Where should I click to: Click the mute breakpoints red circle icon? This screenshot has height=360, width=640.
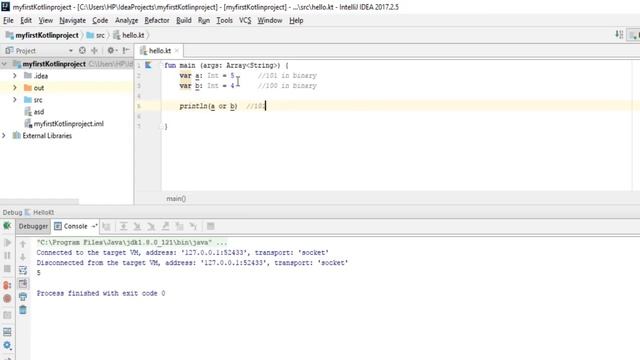click(7, 298)
